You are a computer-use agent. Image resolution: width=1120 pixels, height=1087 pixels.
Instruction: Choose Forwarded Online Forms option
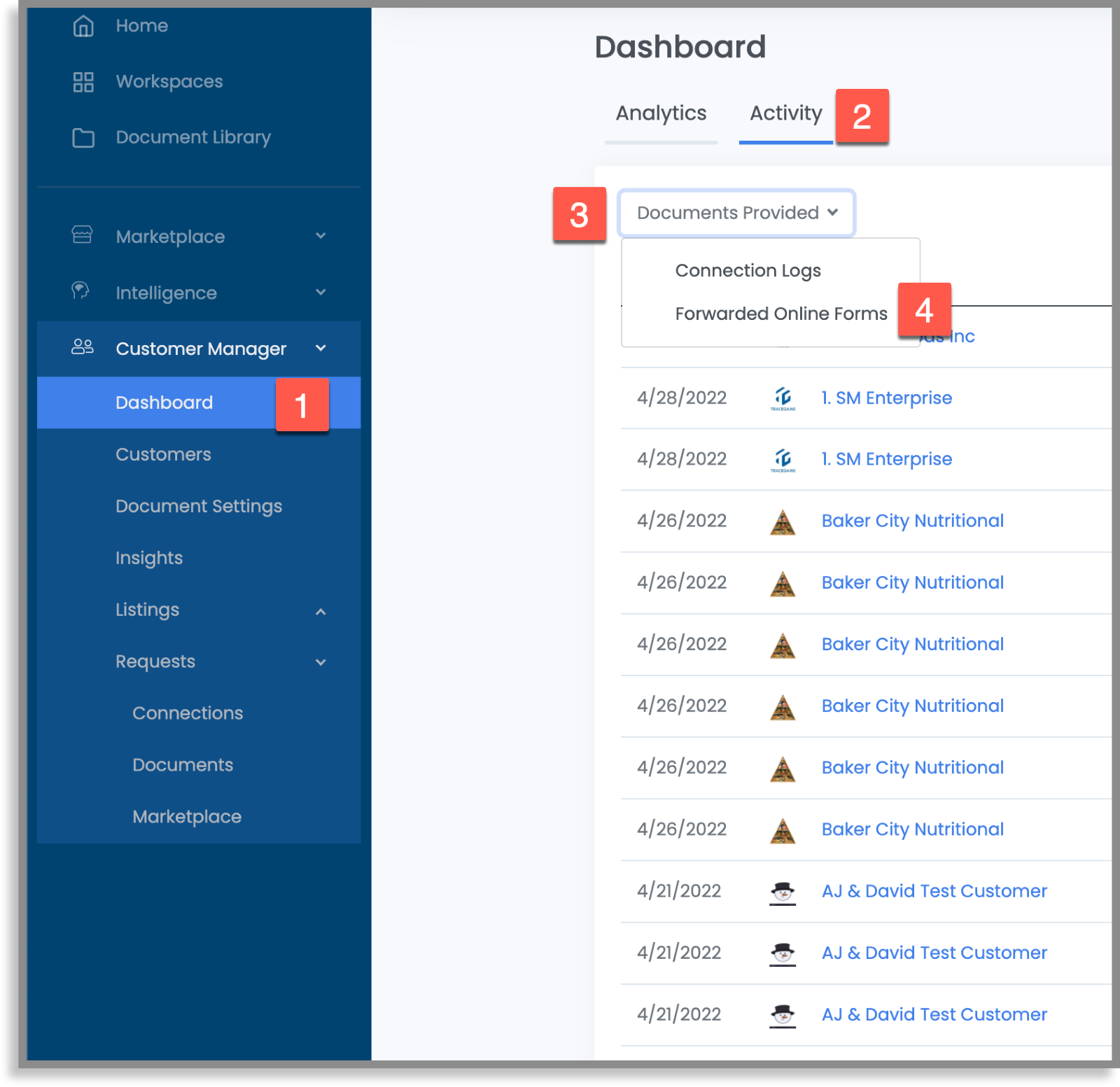780,313
